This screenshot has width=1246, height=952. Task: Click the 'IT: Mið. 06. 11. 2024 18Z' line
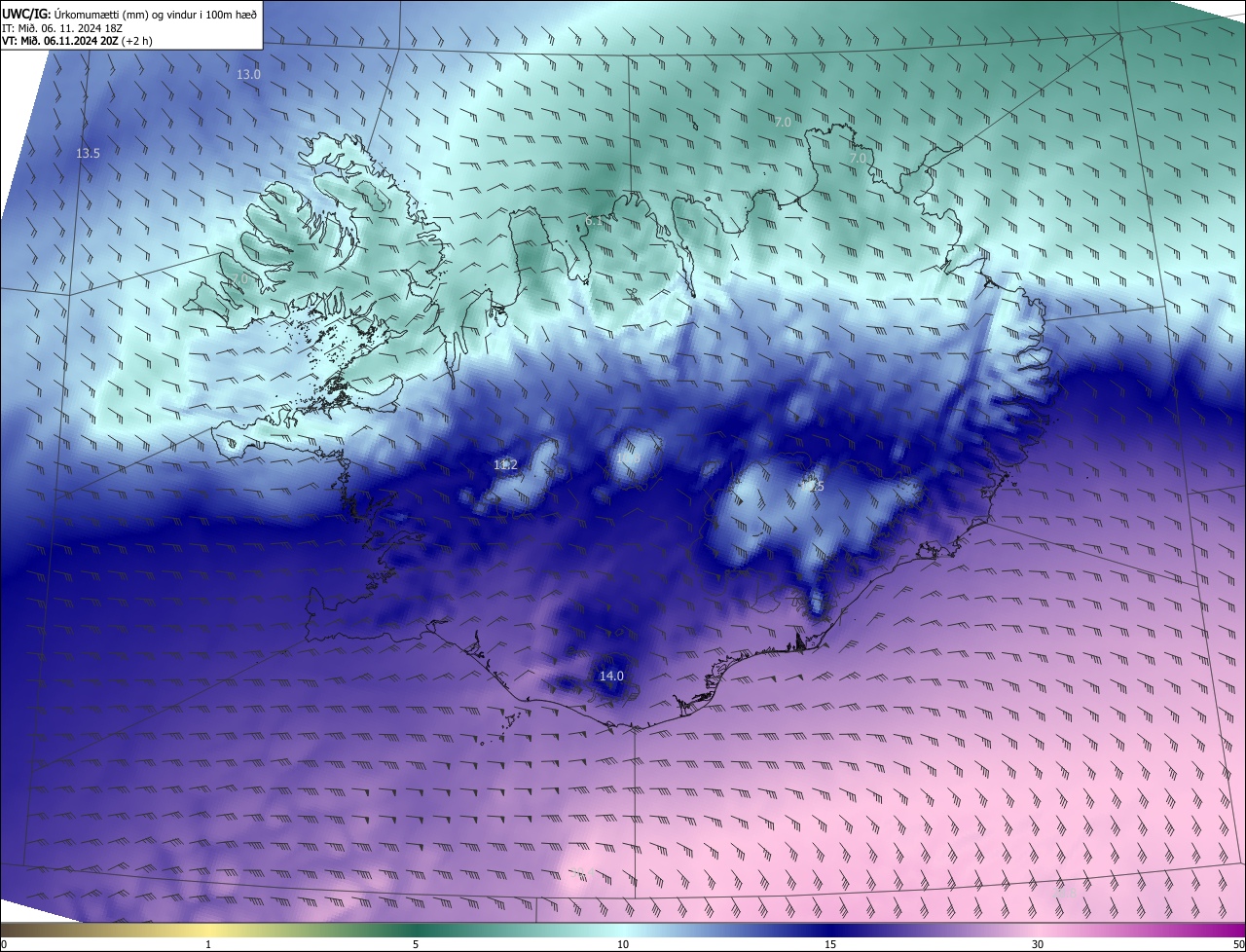(x=61, y=27)
